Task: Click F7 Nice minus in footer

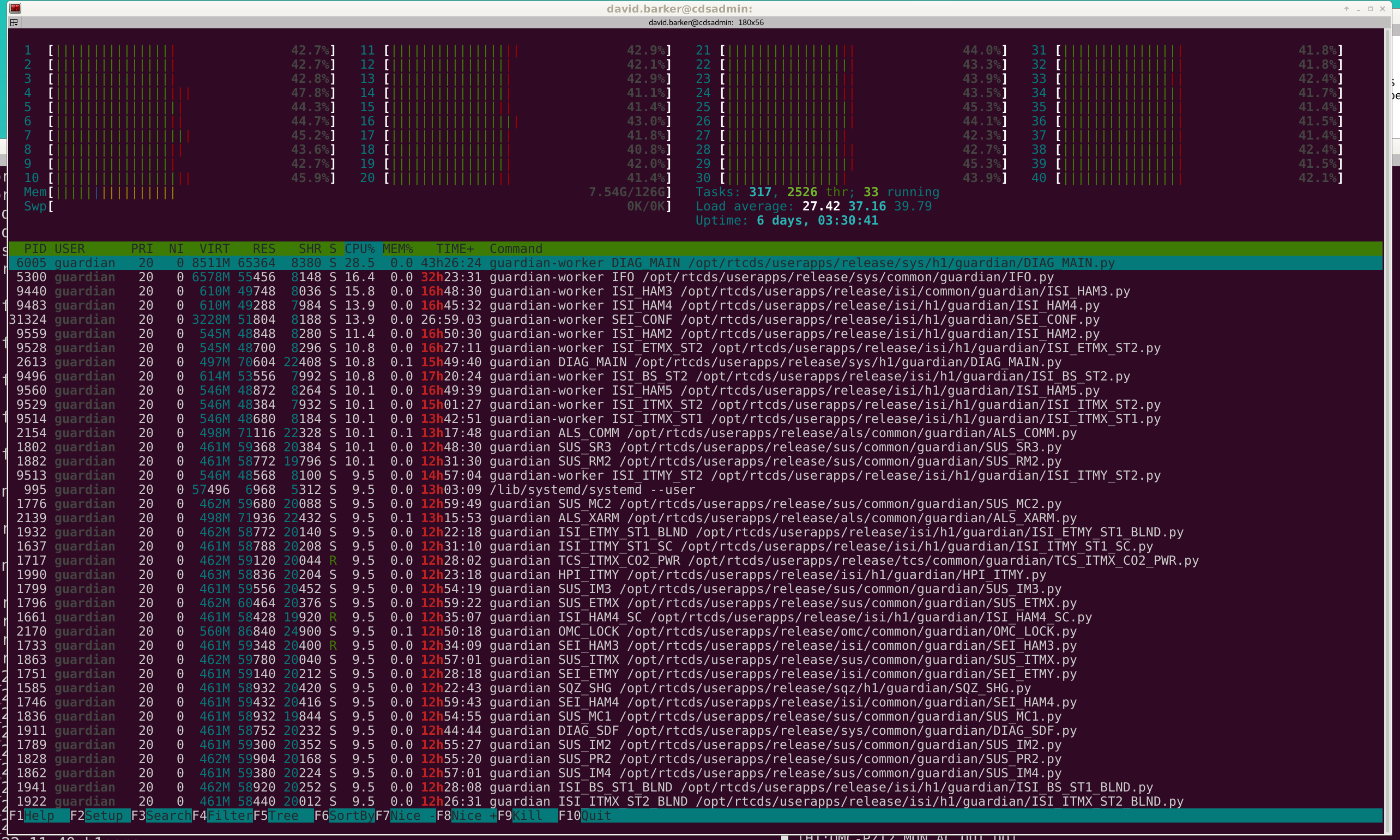Action: 406,815
